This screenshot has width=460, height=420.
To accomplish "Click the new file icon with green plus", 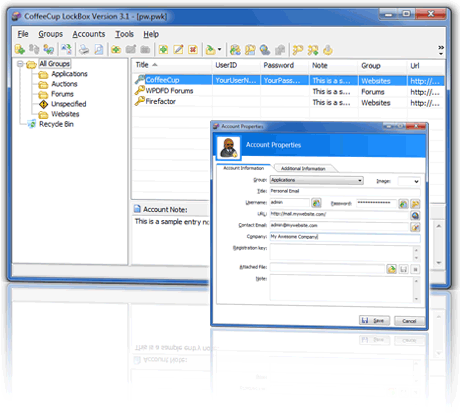I will pyautogui.click(x=20, y=50).
